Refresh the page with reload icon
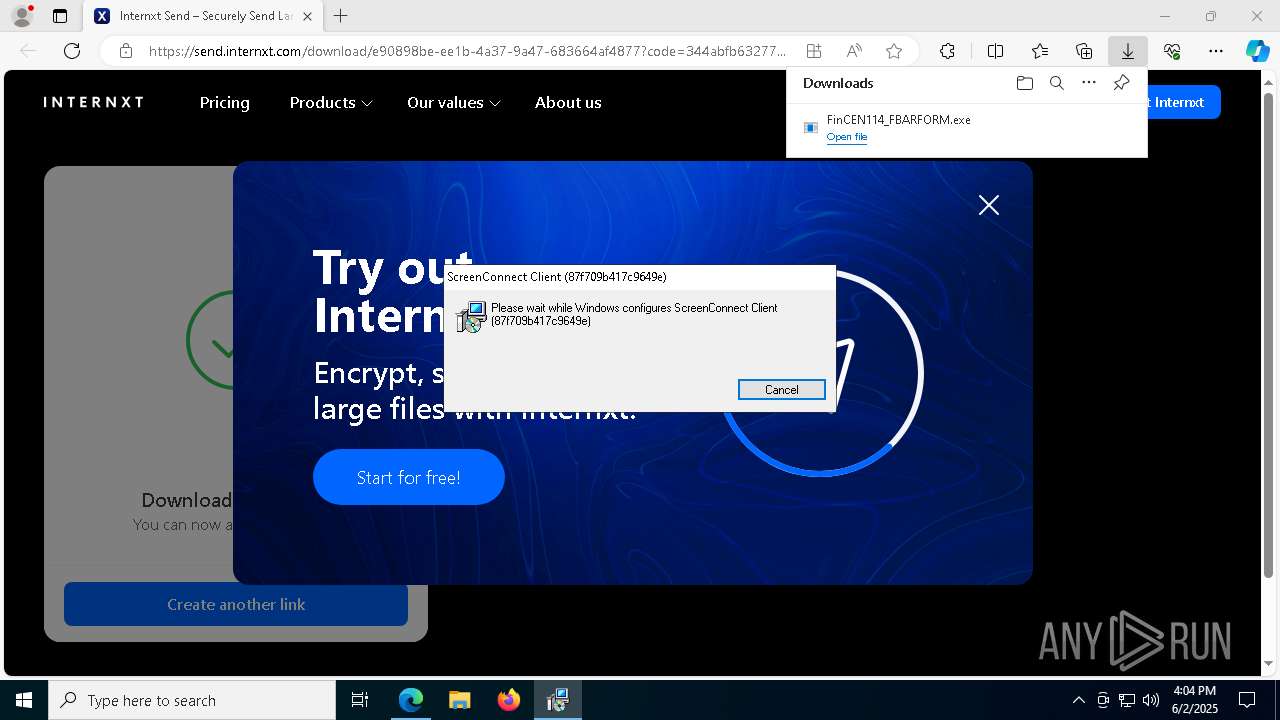 click(x=72, y=51)
